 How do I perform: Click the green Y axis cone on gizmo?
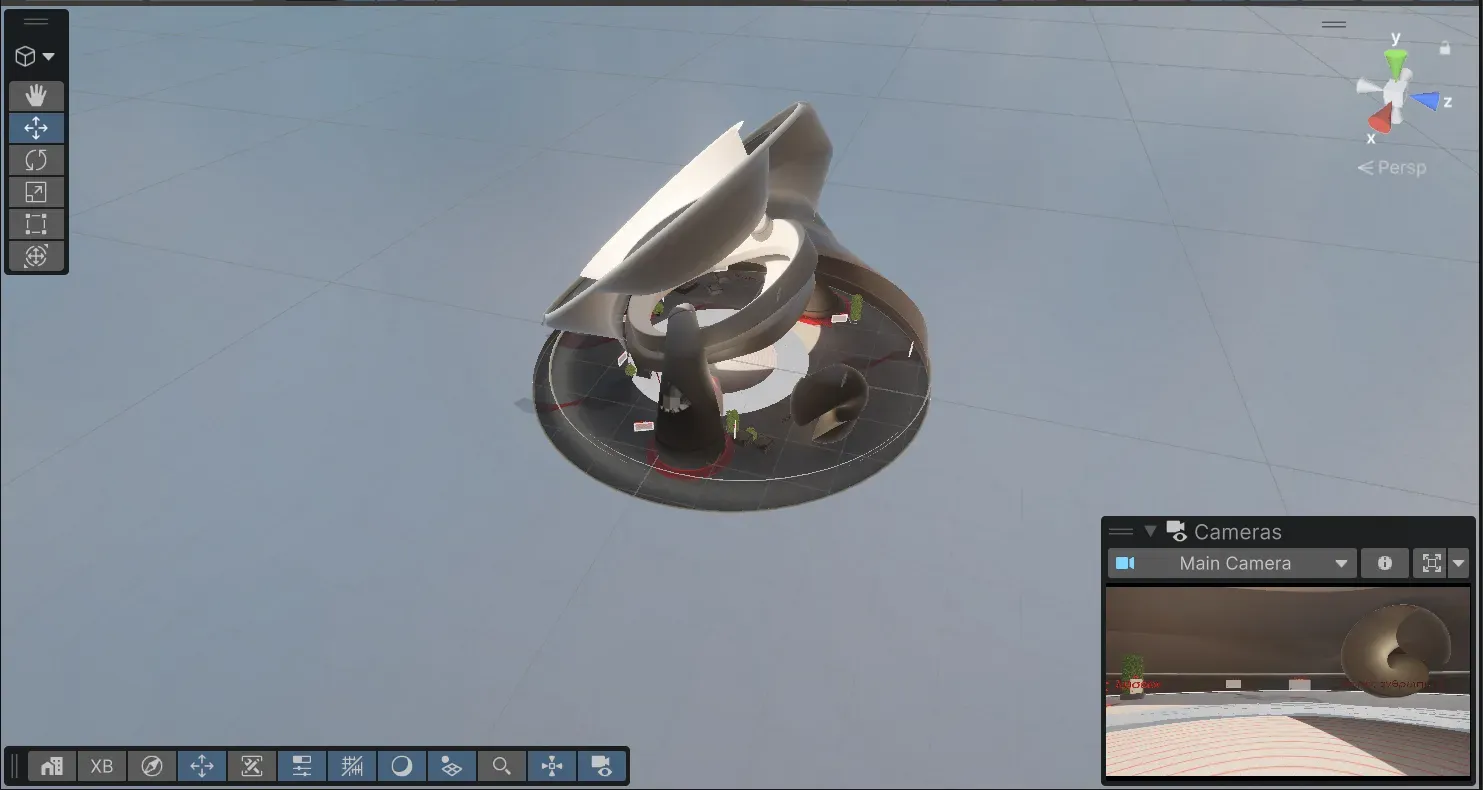pyautogui.click(x=1397, y=62)
